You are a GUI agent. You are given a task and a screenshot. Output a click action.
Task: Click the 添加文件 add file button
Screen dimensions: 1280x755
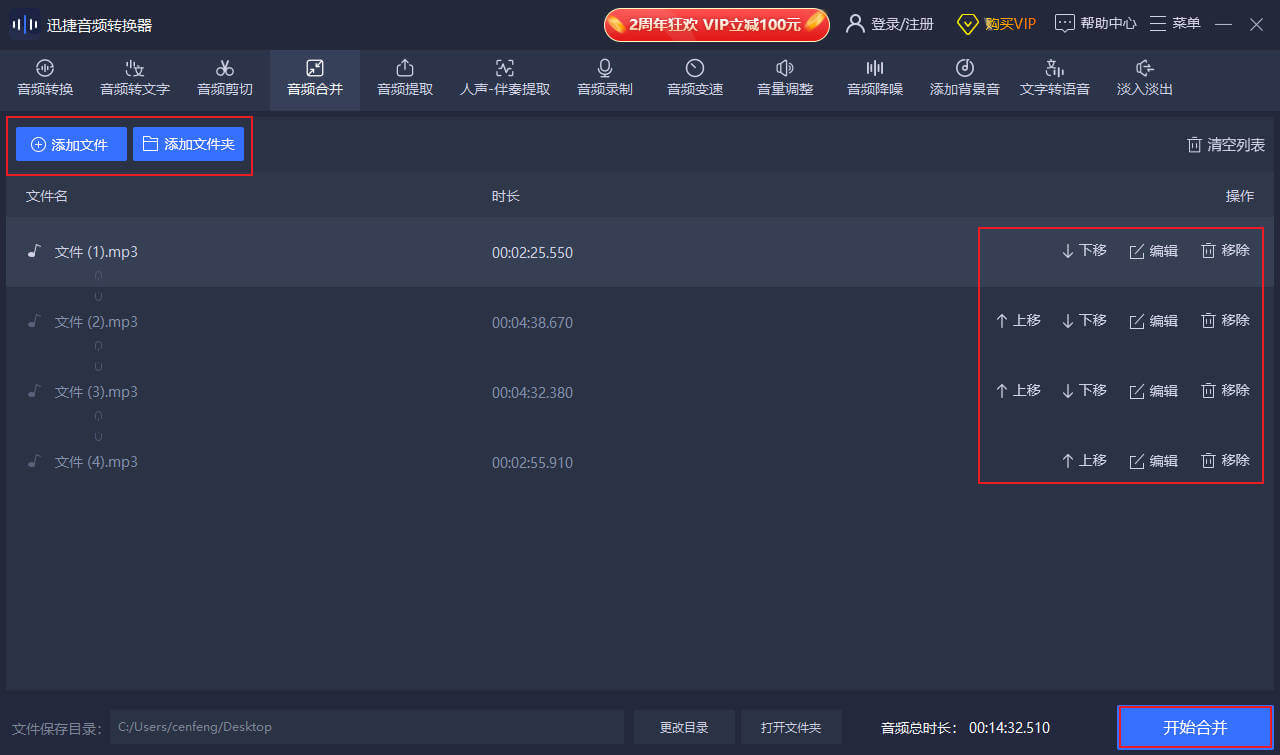pyautogui.click(x=71, y=145)
